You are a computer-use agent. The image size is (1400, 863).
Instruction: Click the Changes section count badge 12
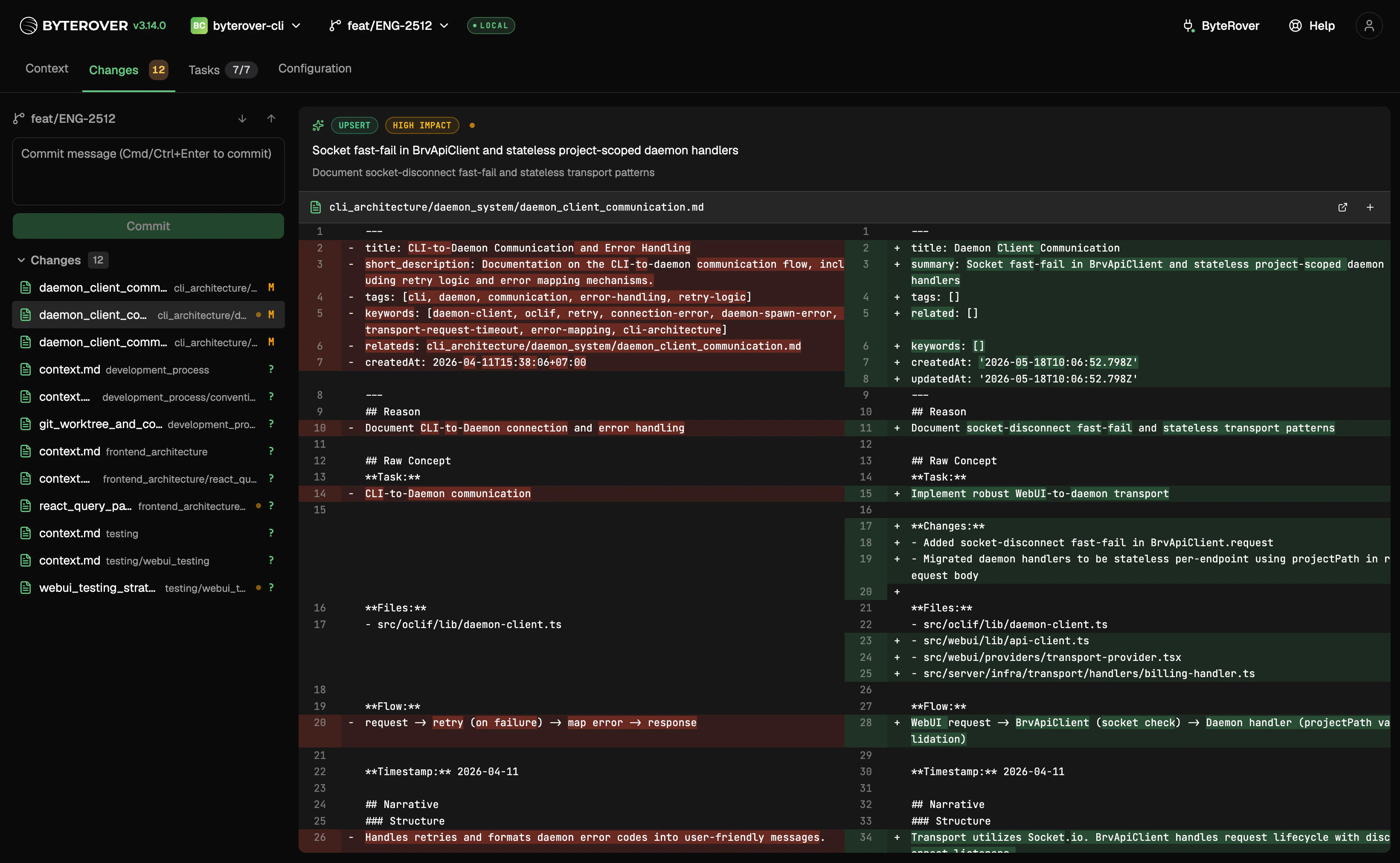98,260
